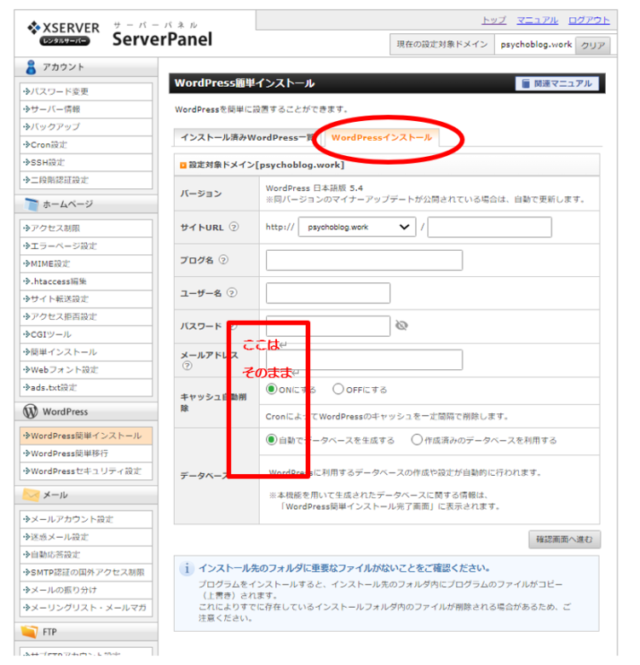Click the Mail section envelope icon
This screenshot has width=640, height=665.
pos(31,495)
